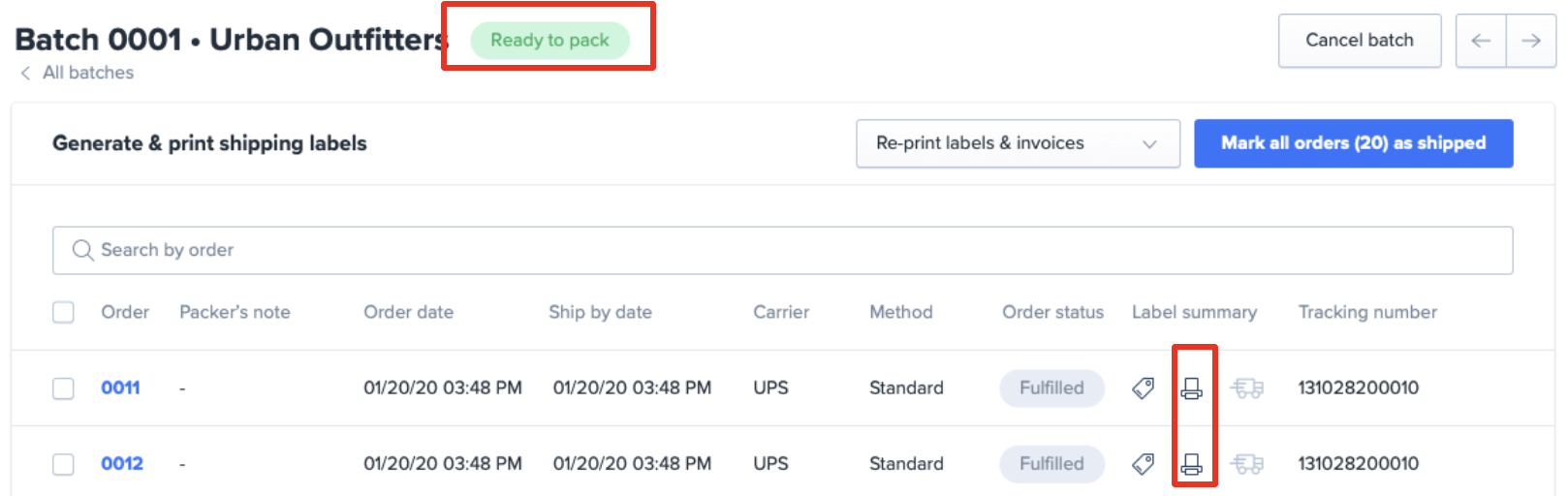
Task: Click the Cancel batch button
Action: [x=1360, y=41]
